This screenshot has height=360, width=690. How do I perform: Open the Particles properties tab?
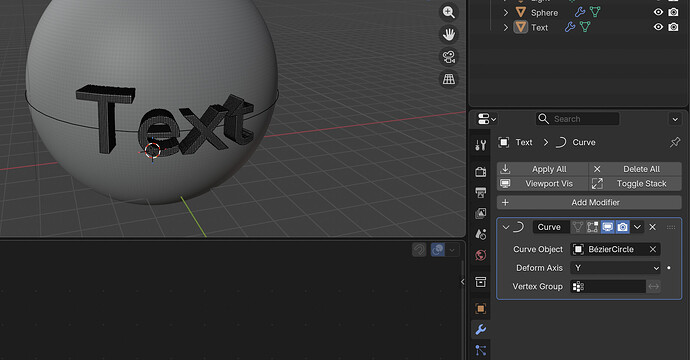coord(481,350)
